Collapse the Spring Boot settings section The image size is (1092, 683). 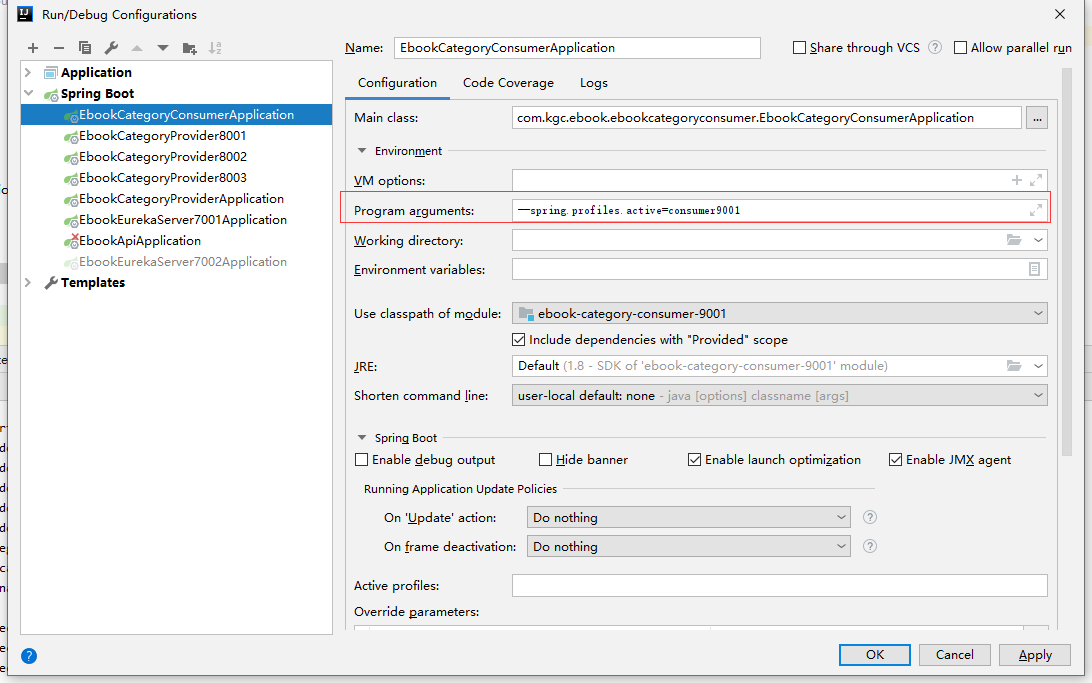361,437
